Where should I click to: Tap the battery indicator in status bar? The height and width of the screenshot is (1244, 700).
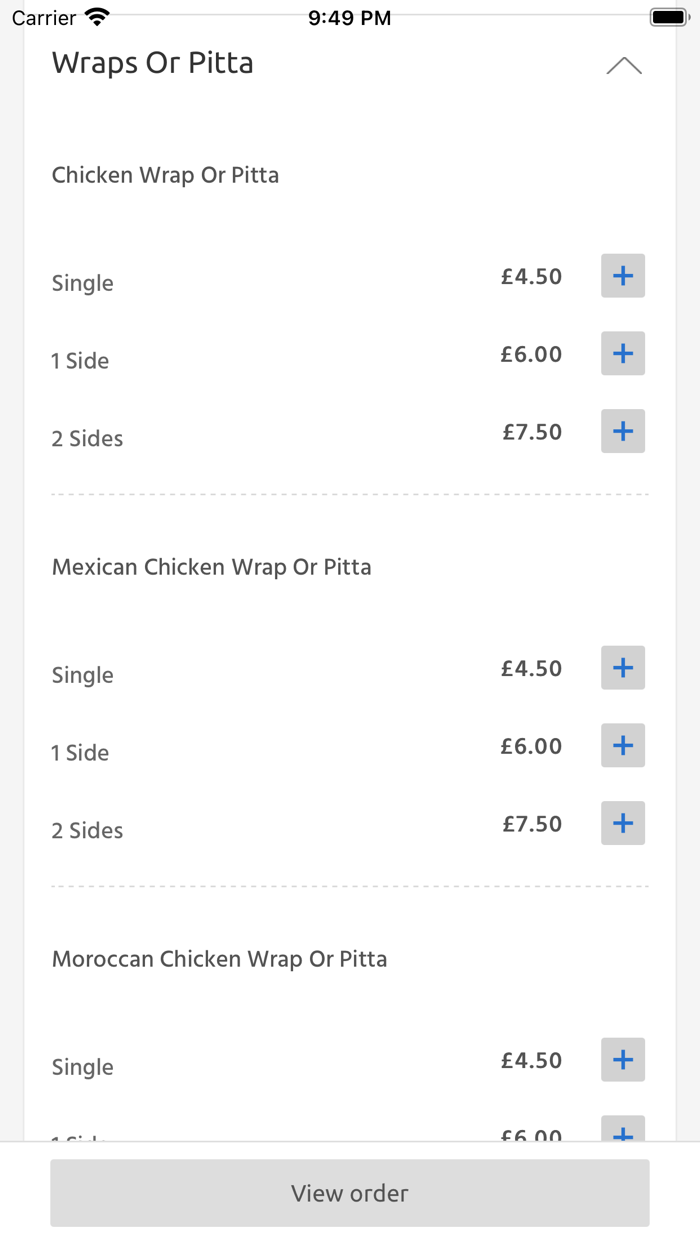[x=668, y=16]
